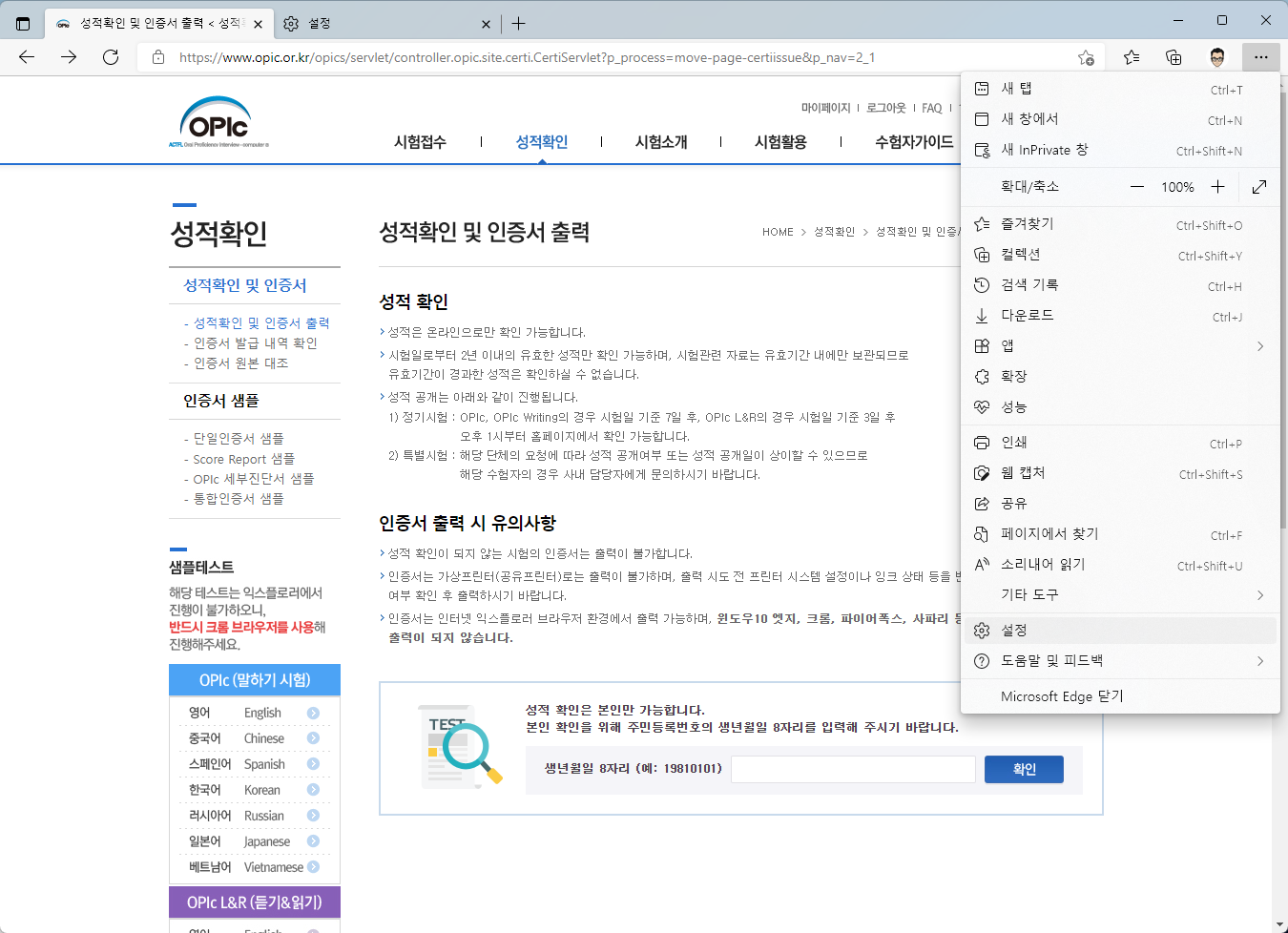Choose 인쇄 from the menu

coord(1120,443)
